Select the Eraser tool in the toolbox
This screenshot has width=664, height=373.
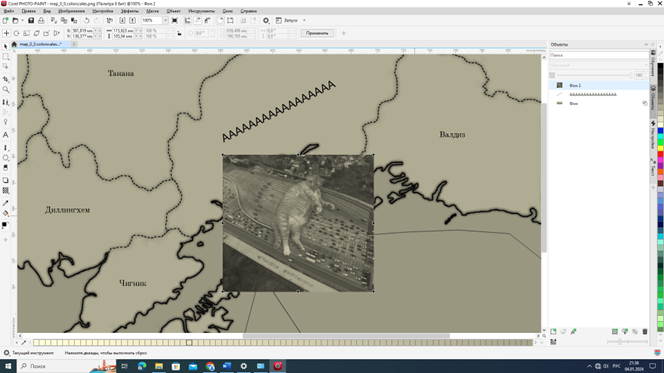coord(6,168)
